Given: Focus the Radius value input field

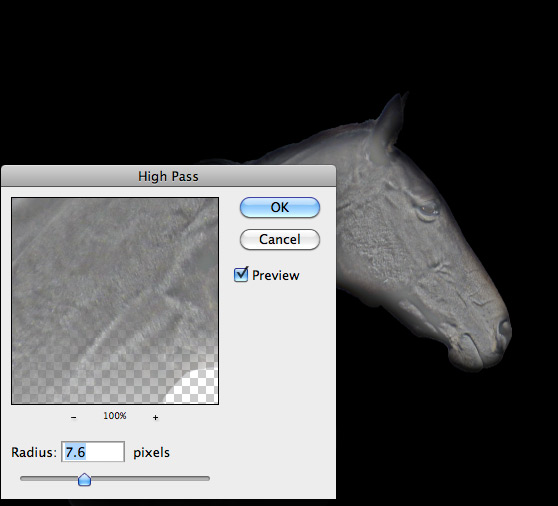Looking at the screenshot, I should [x=93, y=452].
